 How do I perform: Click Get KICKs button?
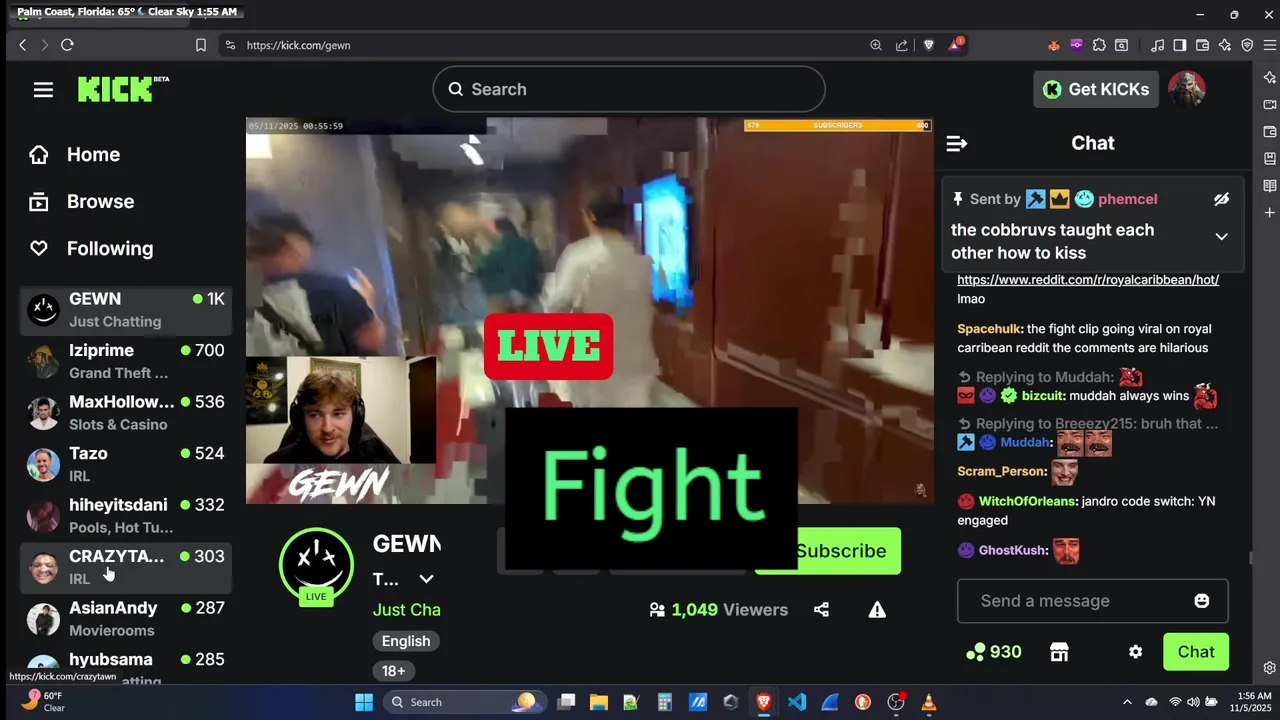pyautogui.click(x=1096, y=89)
